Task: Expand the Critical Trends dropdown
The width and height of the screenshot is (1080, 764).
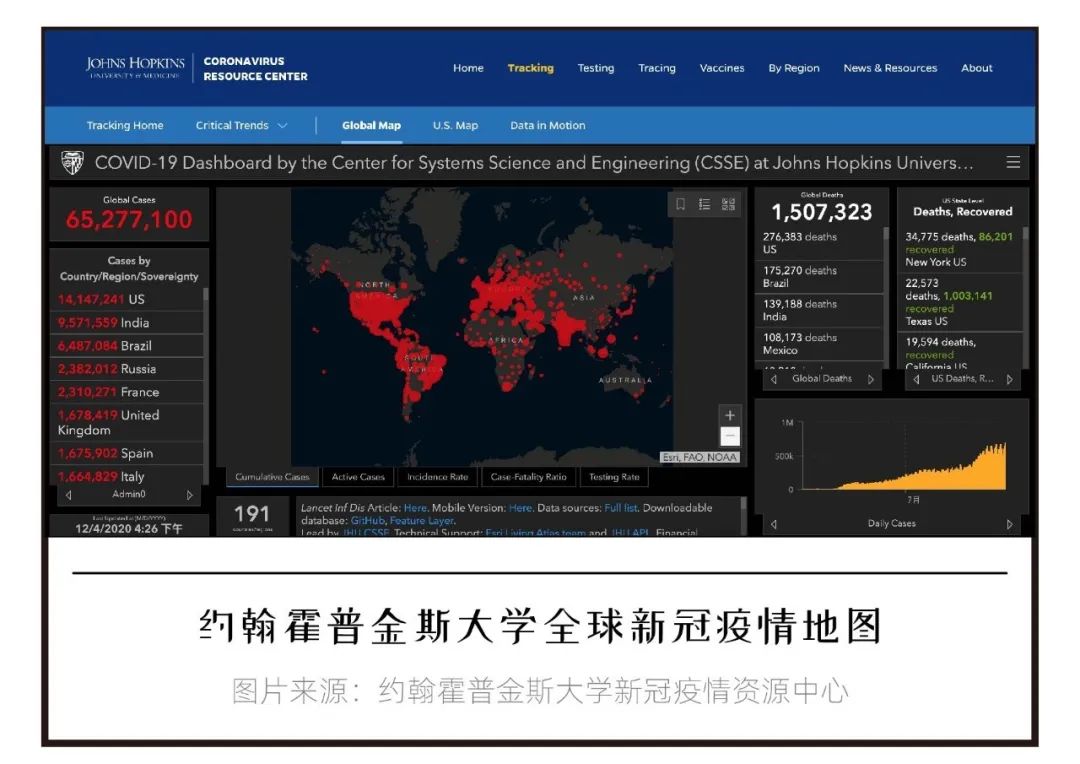Action: pyautogui.click(x=241, y=125)
